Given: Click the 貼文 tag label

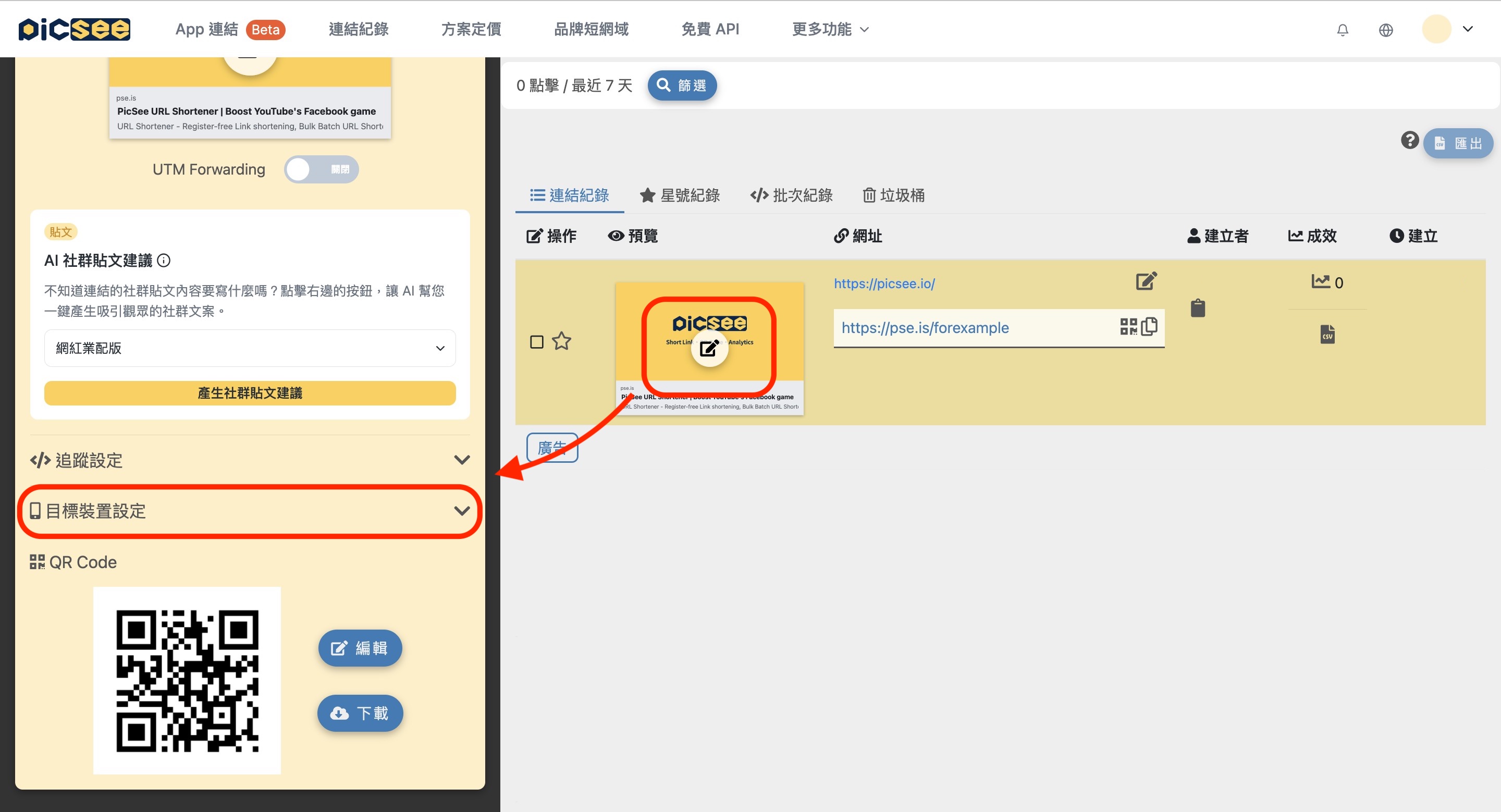Looking at the screenshot, I should coord(60,232).
